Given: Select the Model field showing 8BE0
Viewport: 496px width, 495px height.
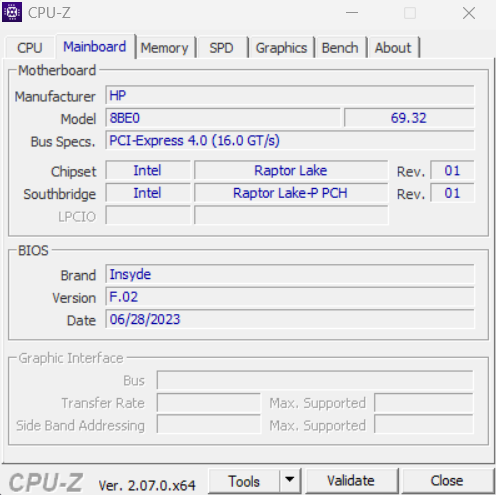Looking at the screenshot, I should click(223, 118).
